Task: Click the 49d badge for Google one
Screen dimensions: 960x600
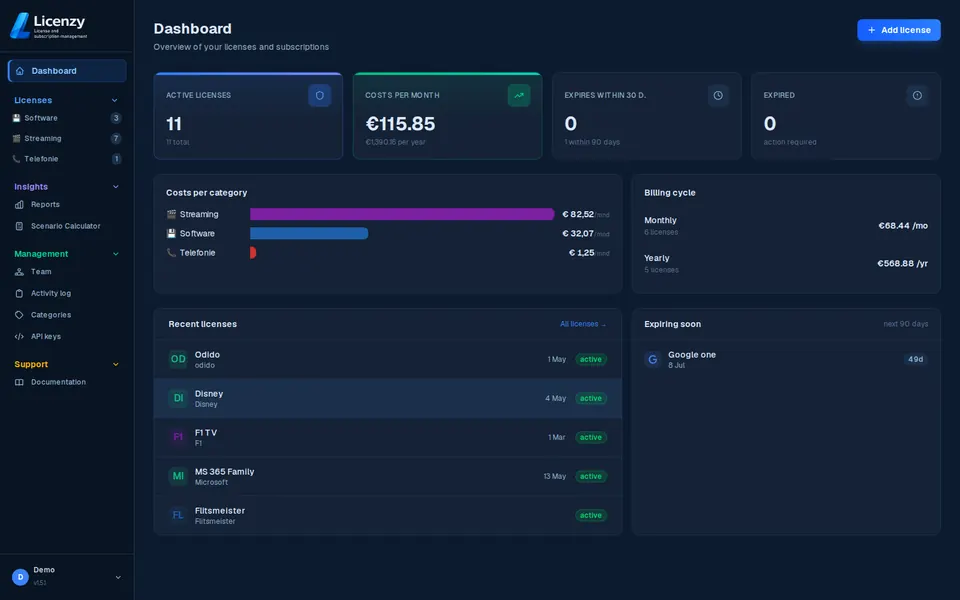Action: click(x=915, y=359)
